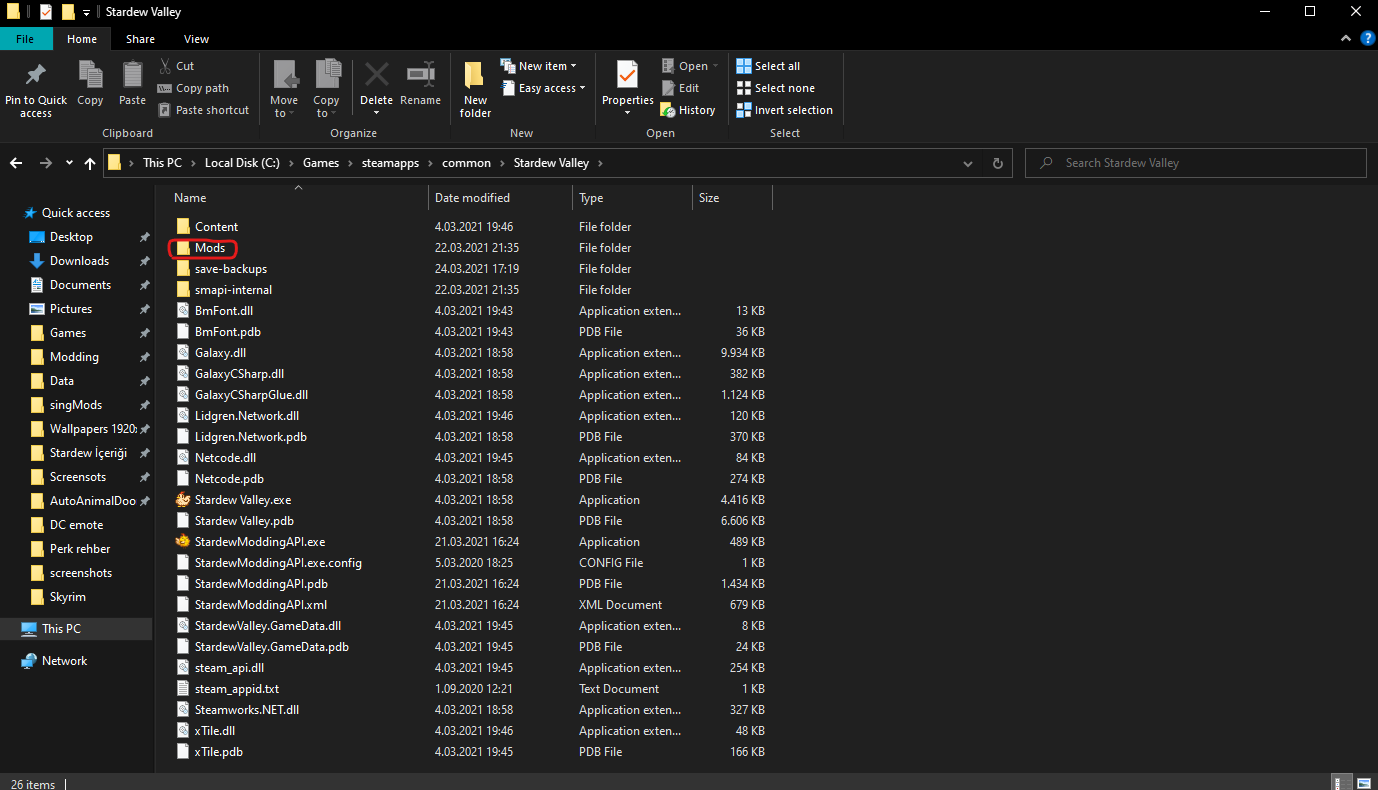Viewport: 1378px width, 790px height.
Task: Switch to large icons view in status bar
Action: coord(1362,782)
